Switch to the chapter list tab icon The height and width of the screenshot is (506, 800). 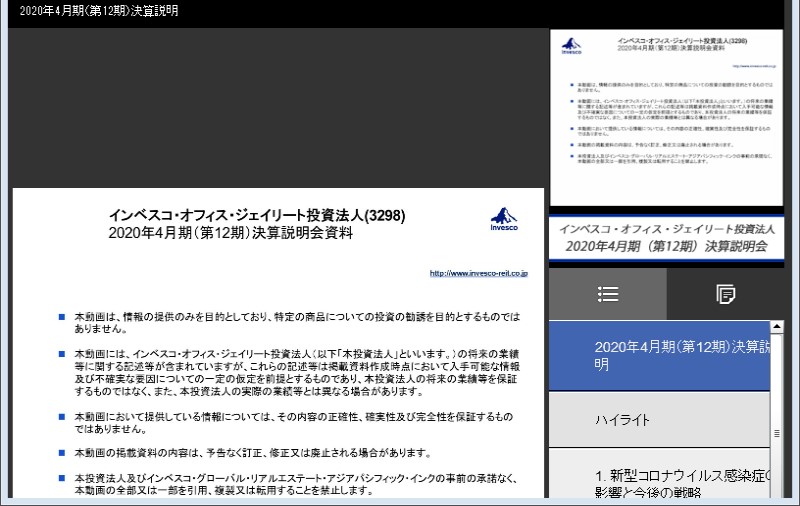point(608,294)
